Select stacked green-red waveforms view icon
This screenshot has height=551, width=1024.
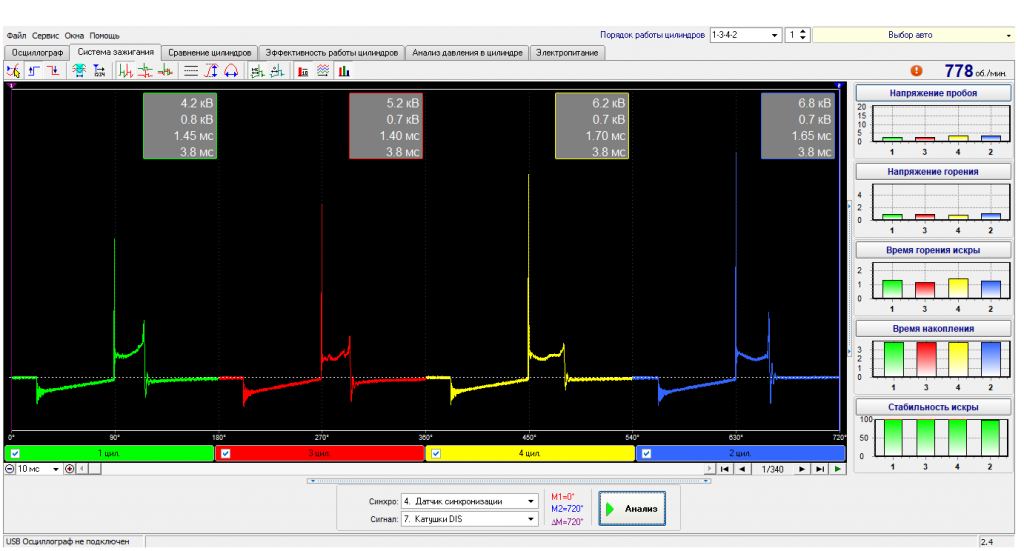145,71
